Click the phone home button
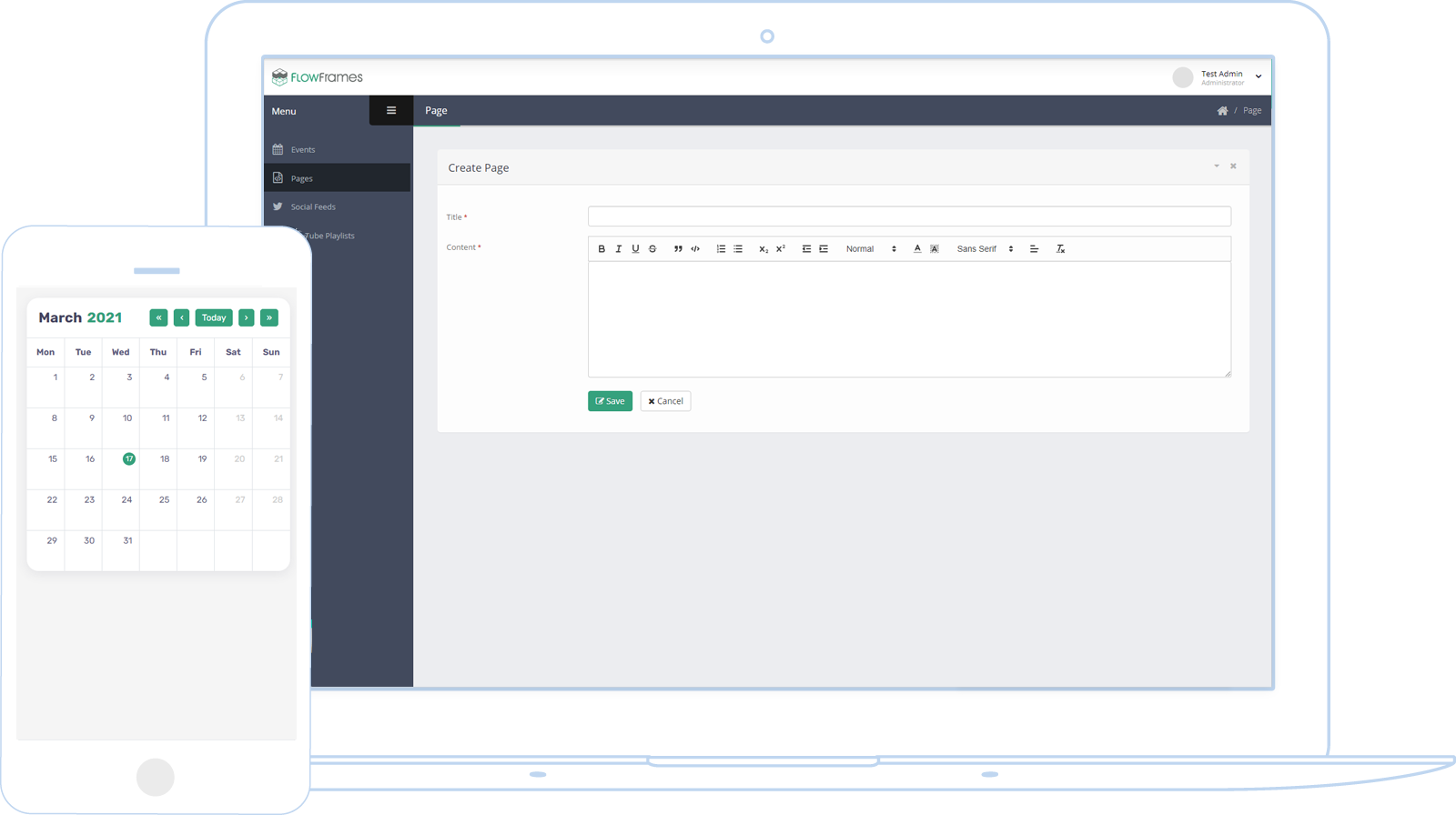The height and width of the screenshot is (815, 1456). click(156, 777)
